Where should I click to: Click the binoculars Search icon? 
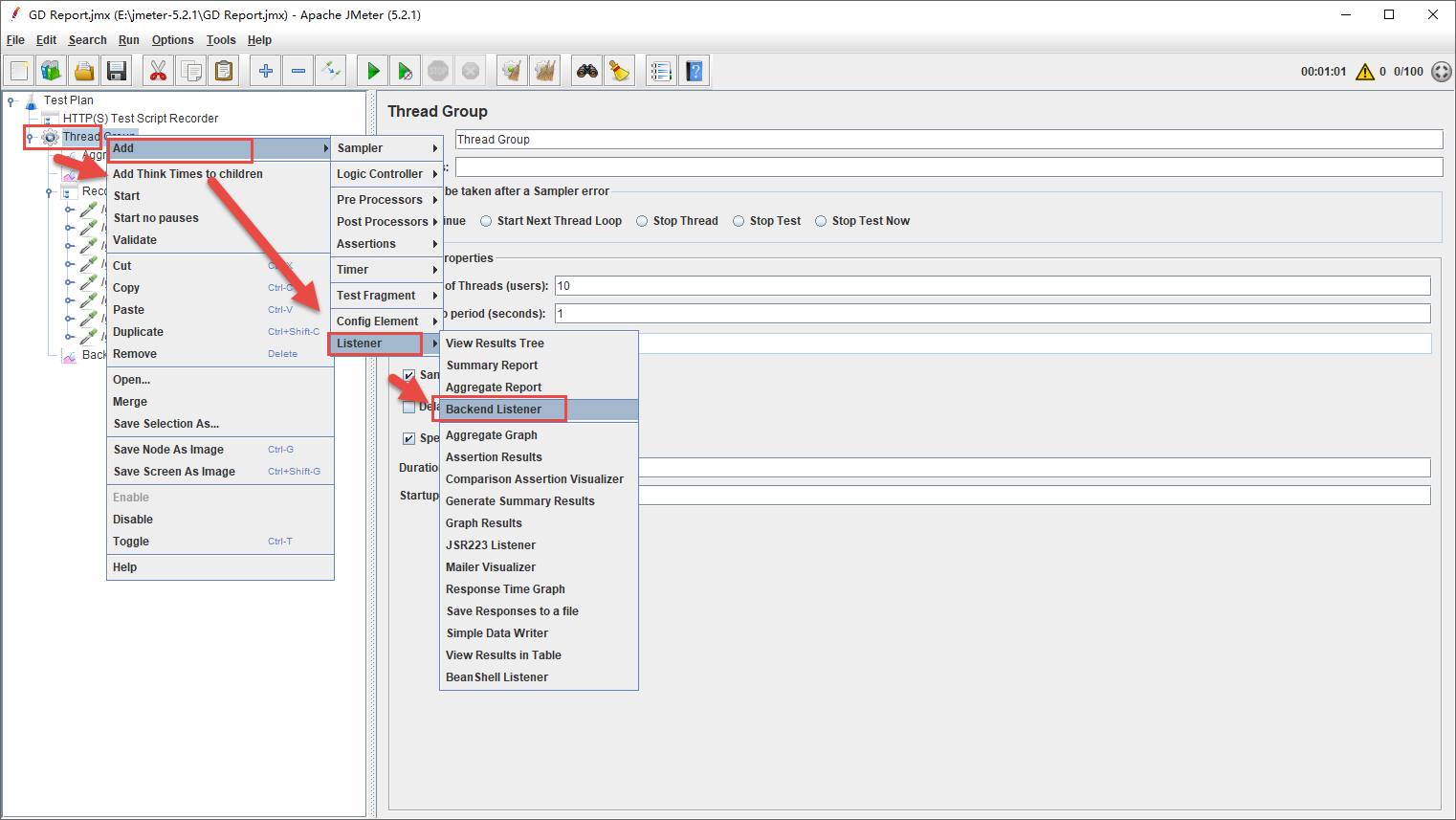[x=586, y=71]
